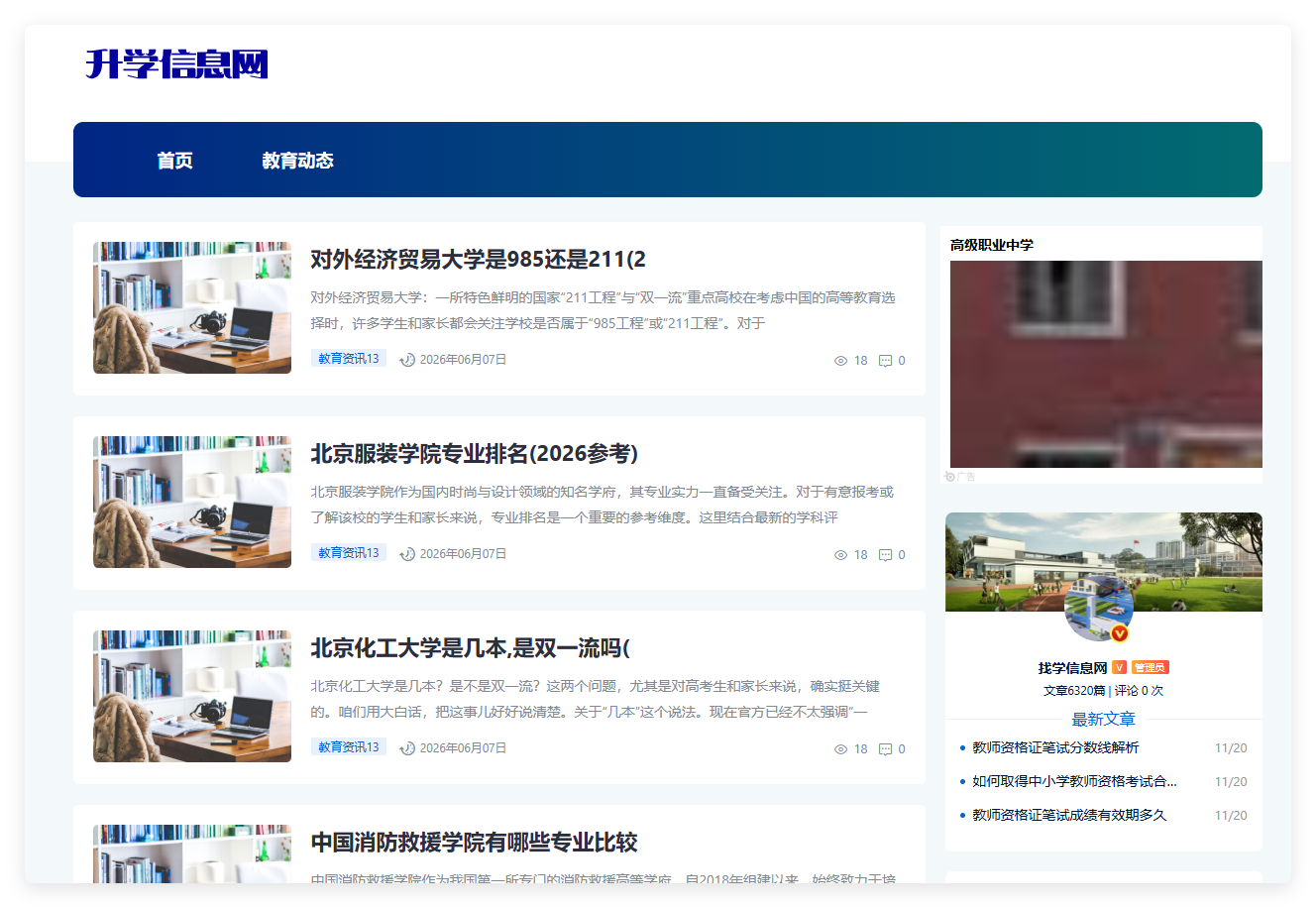Click the 高级职业中学 ad image

click(1106, 364)
